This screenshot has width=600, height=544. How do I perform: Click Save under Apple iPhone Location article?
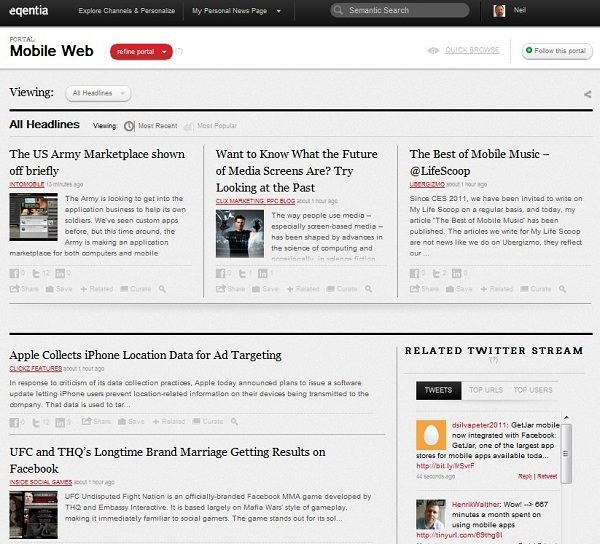pyautogui.click(x=131, y=422)
